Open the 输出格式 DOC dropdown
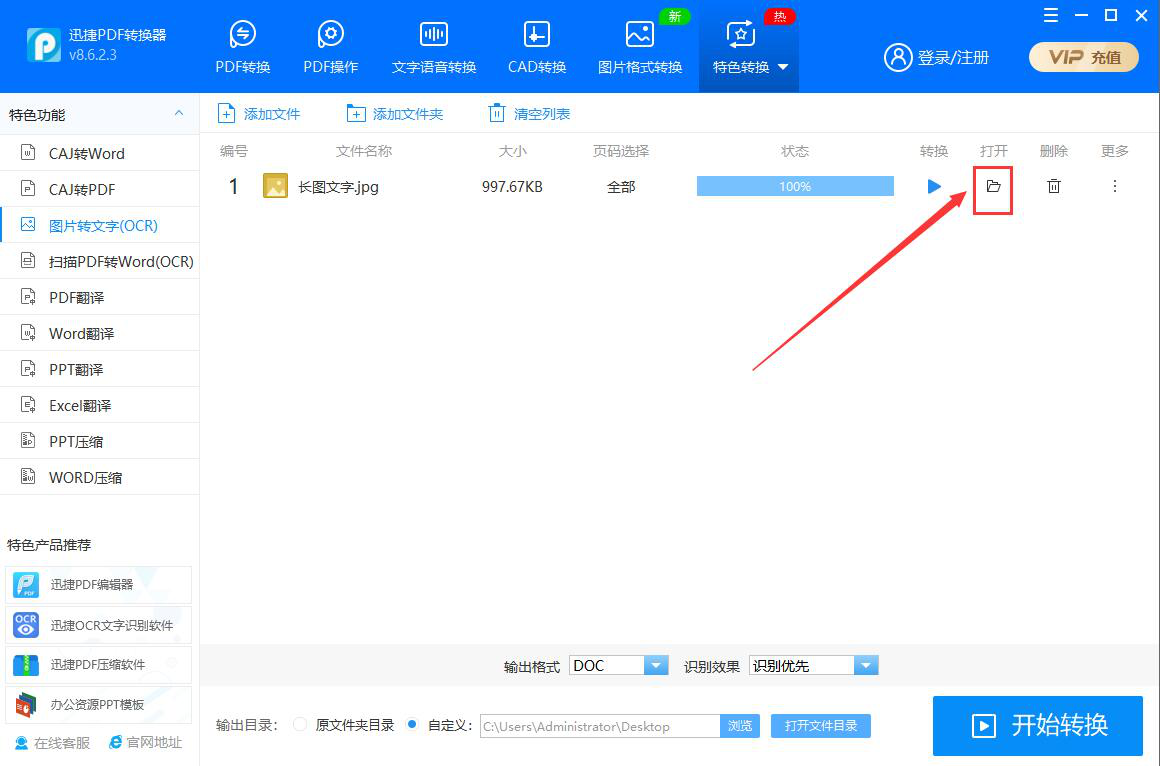 point(618,665)
